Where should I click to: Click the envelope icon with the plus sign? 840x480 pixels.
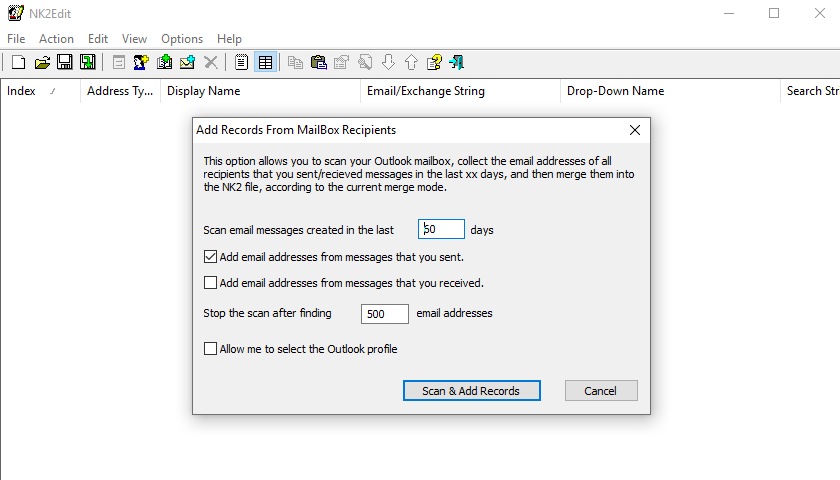(188, 63)
